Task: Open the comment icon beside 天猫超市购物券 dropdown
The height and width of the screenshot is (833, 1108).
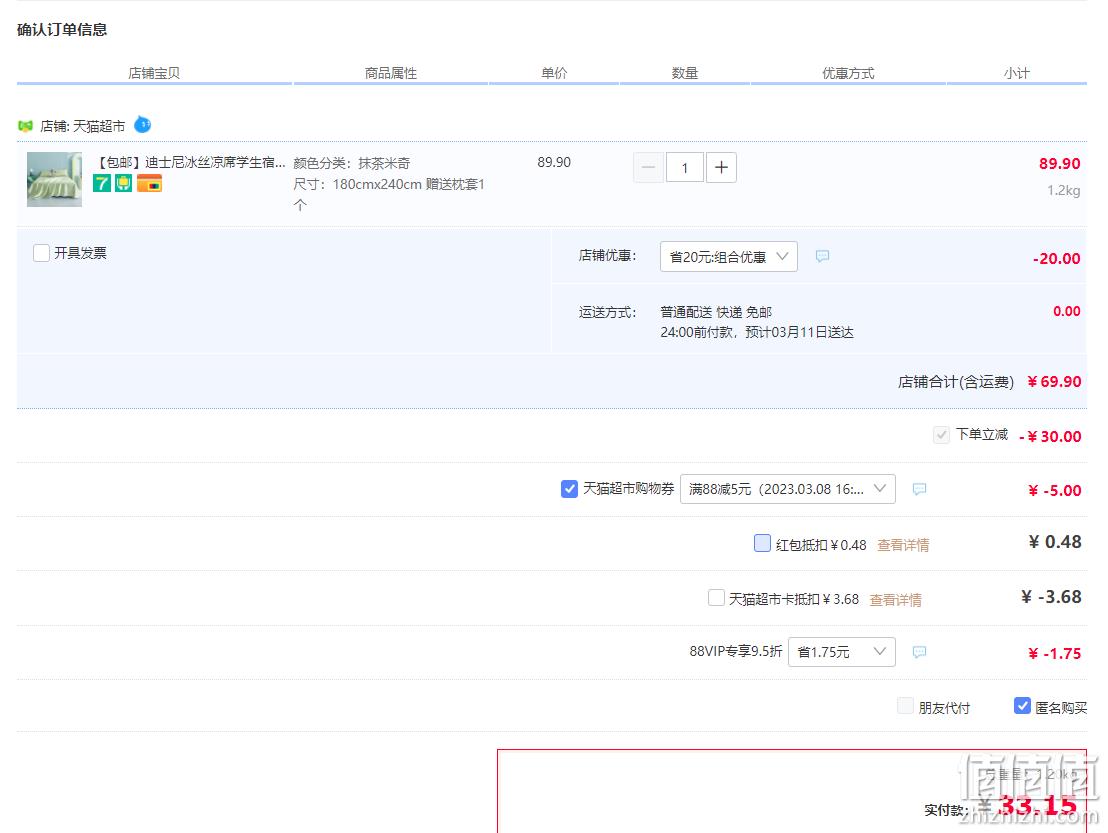Action: [919, 489]
